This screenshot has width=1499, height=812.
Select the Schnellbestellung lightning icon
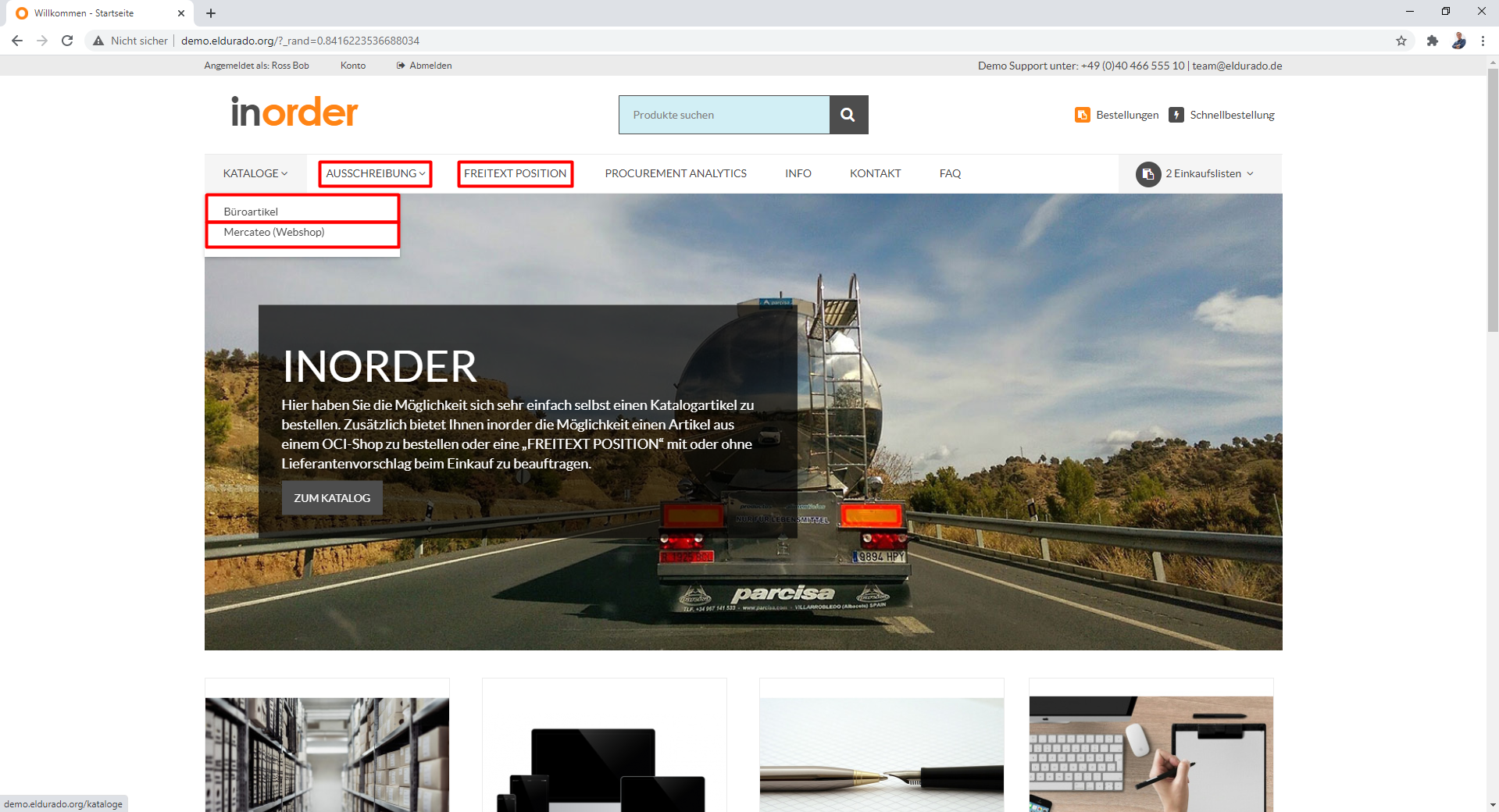coord(1176,114)
